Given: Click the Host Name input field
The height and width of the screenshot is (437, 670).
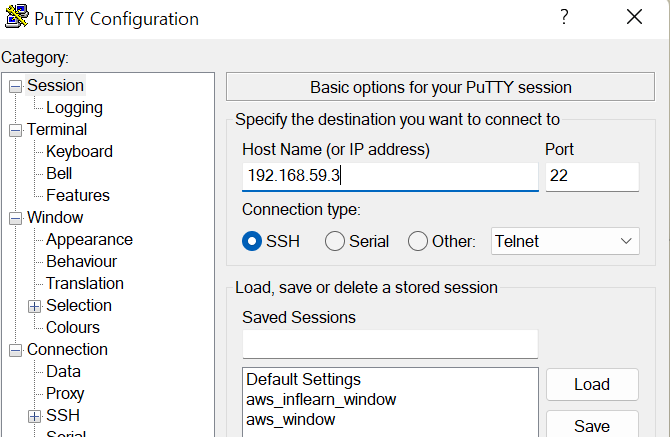Looking at the screenshot, I should [390, 177].
